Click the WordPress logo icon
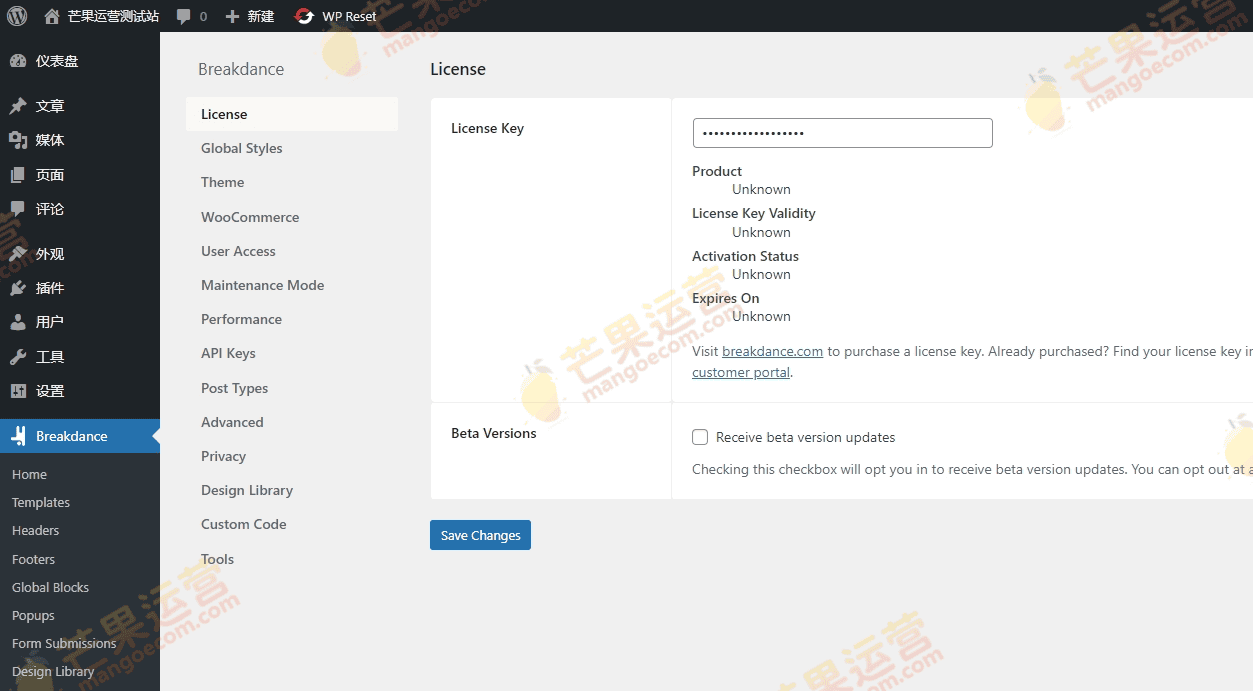 point(17,16)
